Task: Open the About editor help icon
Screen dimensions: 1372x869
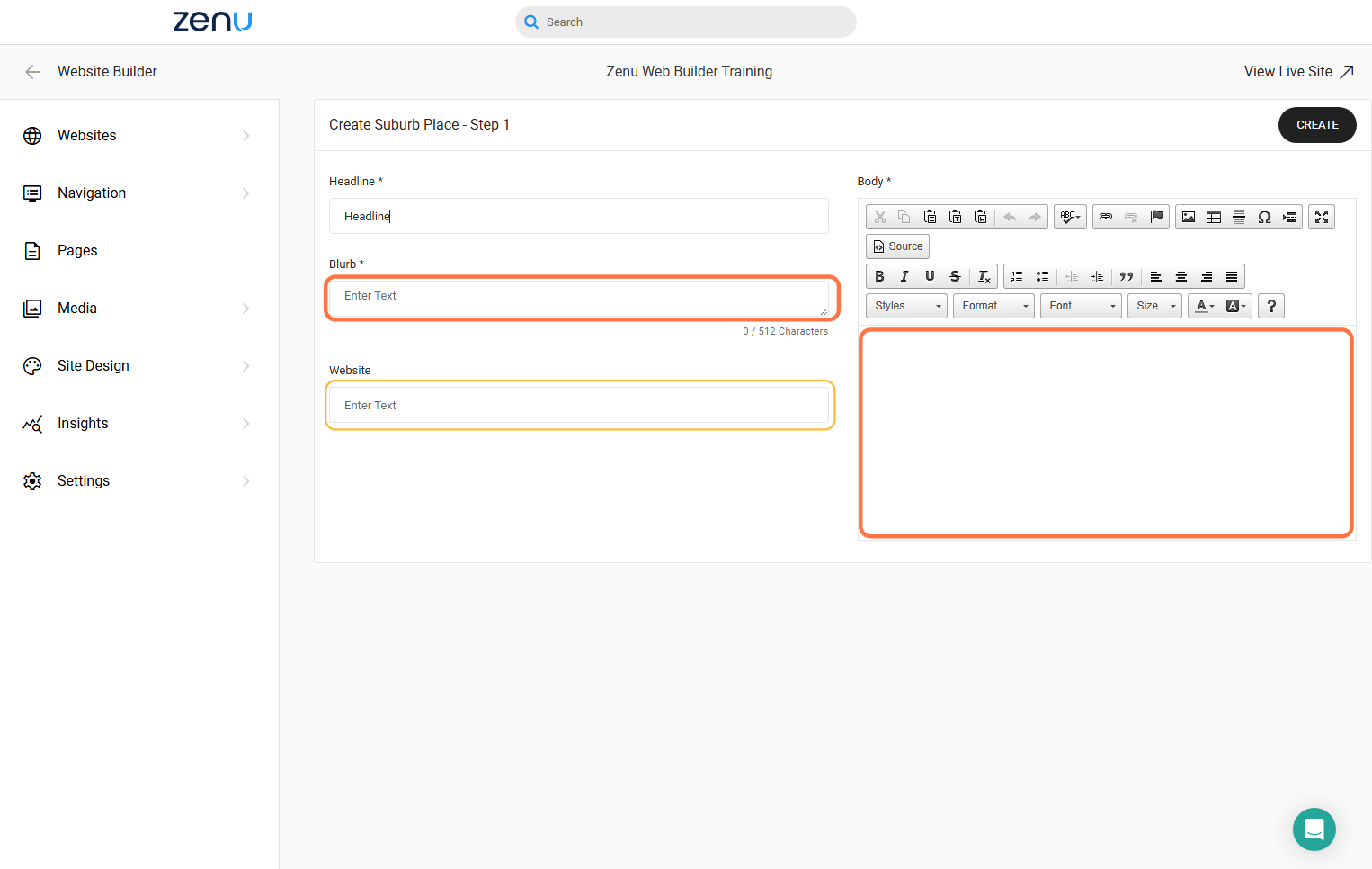Action: 1271,306
